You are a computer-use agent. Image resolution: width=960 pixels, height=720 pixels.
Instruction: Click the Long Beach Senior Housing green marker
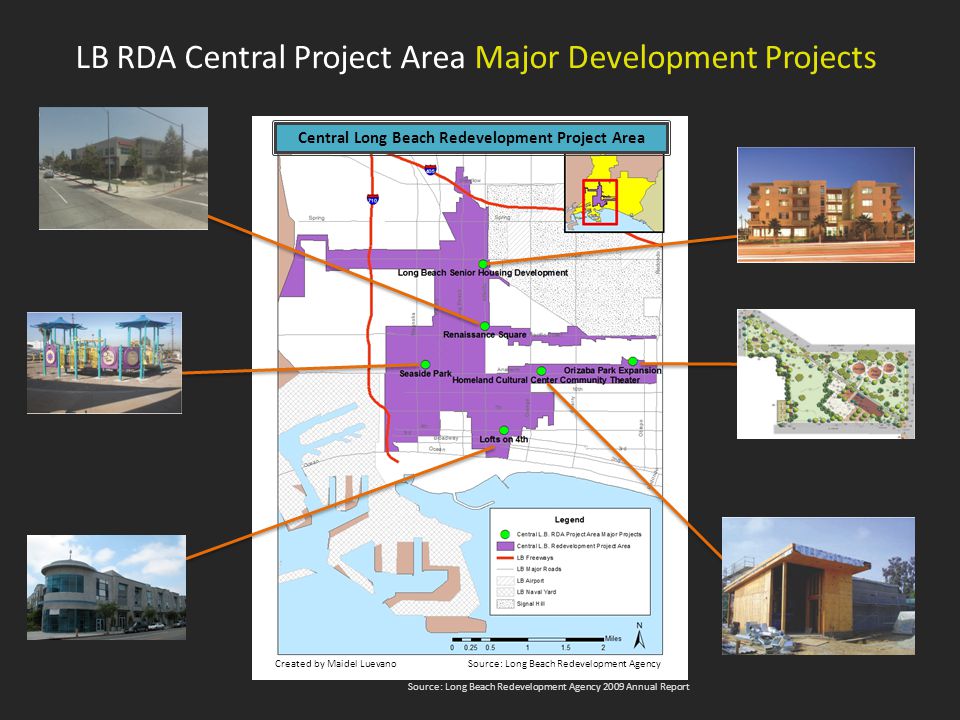pyautogui.click(x=483, y=264)
